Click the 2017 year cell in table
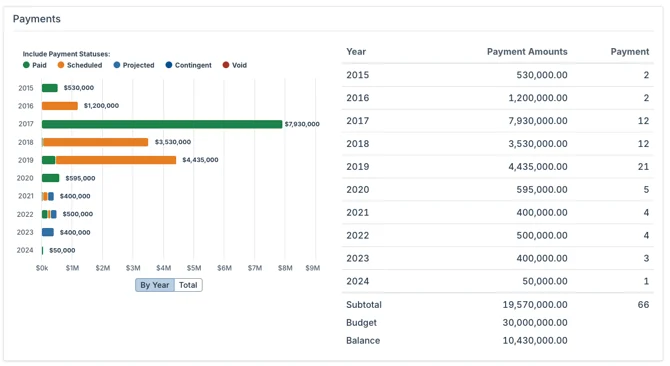Screen dimensions: 670x366 358,121
